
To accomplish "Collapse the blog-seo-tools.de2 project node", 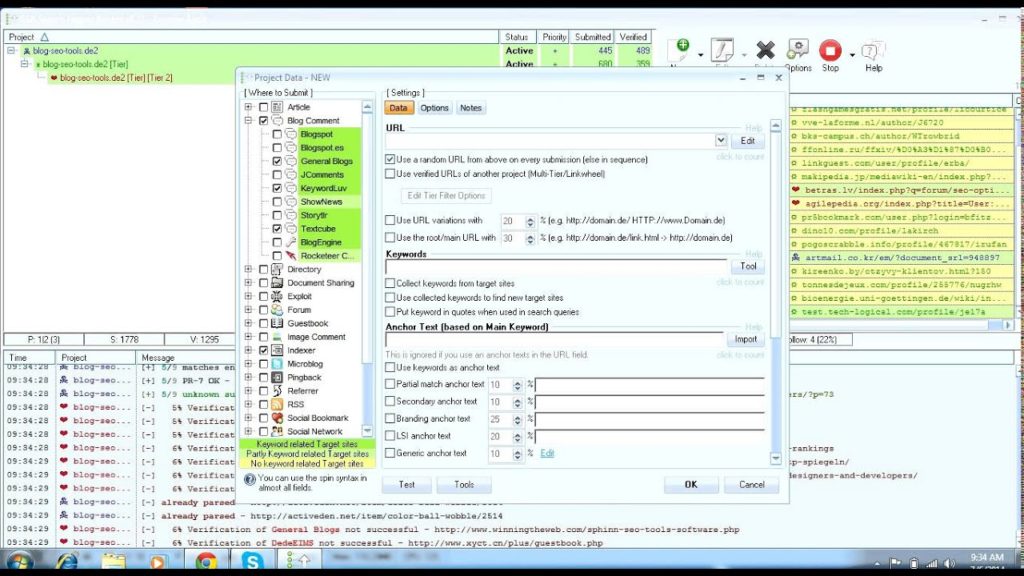I will click(11, 50).
